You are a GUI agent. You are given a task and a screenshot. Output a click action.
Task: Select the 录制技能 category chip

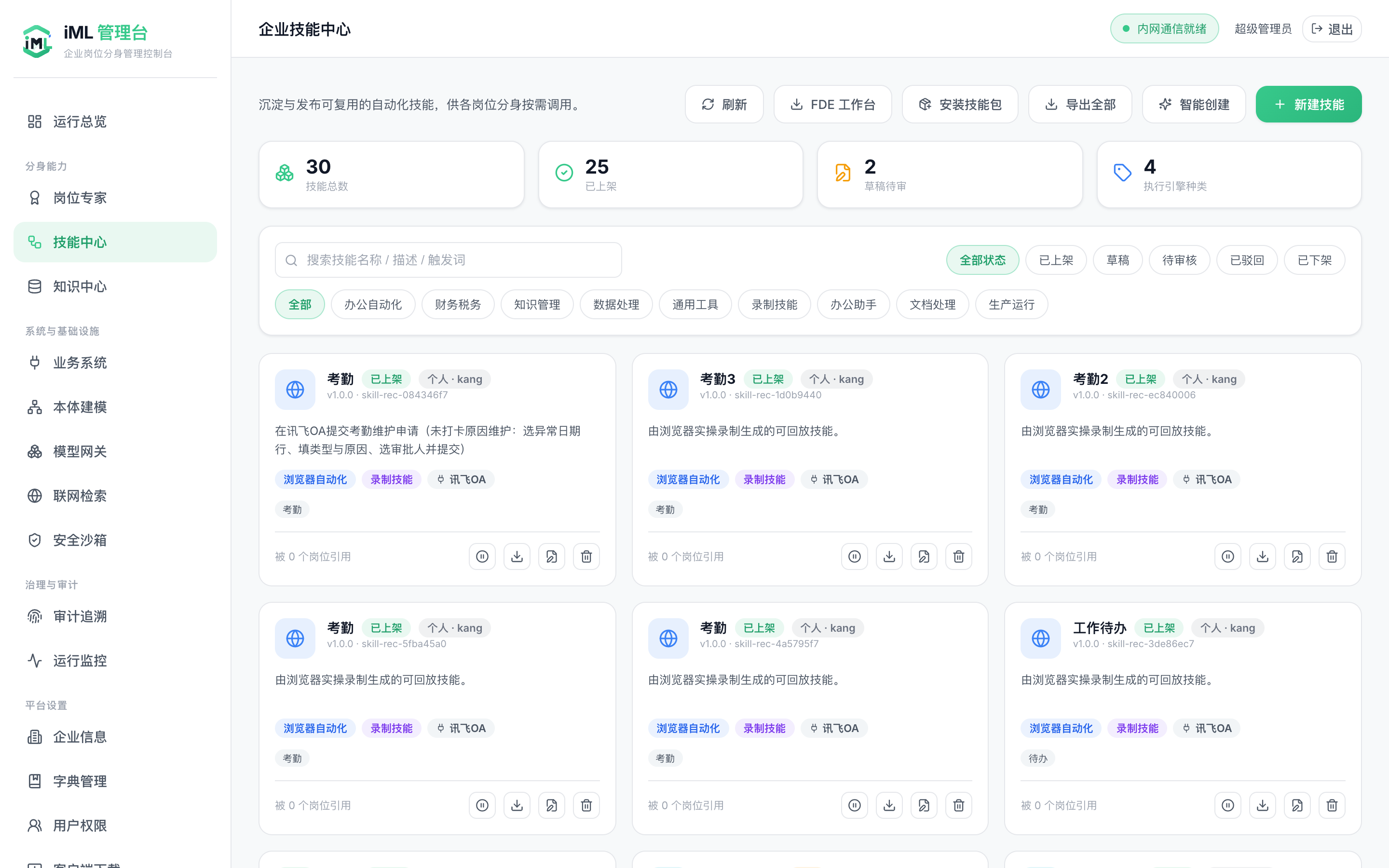775,304
